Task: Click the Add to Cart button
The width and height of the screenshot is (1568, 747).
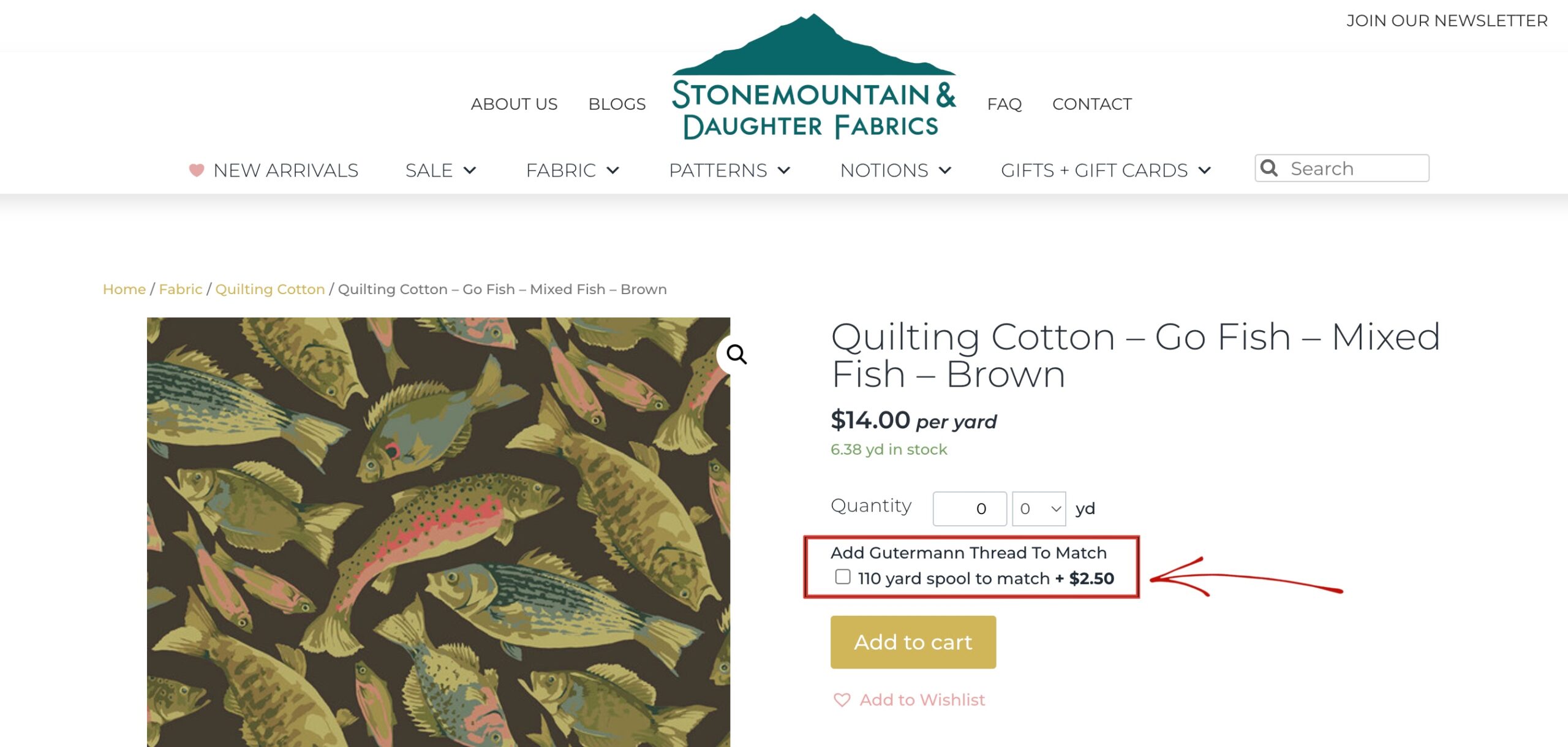Action: click(x=913, y=642)
